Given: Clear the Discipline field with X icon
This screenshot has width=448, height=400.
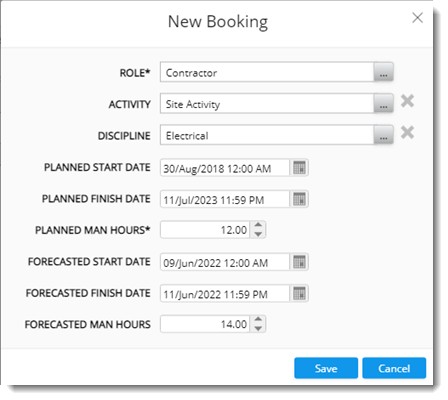Looking at the screenshot, I should coord(407,132).
